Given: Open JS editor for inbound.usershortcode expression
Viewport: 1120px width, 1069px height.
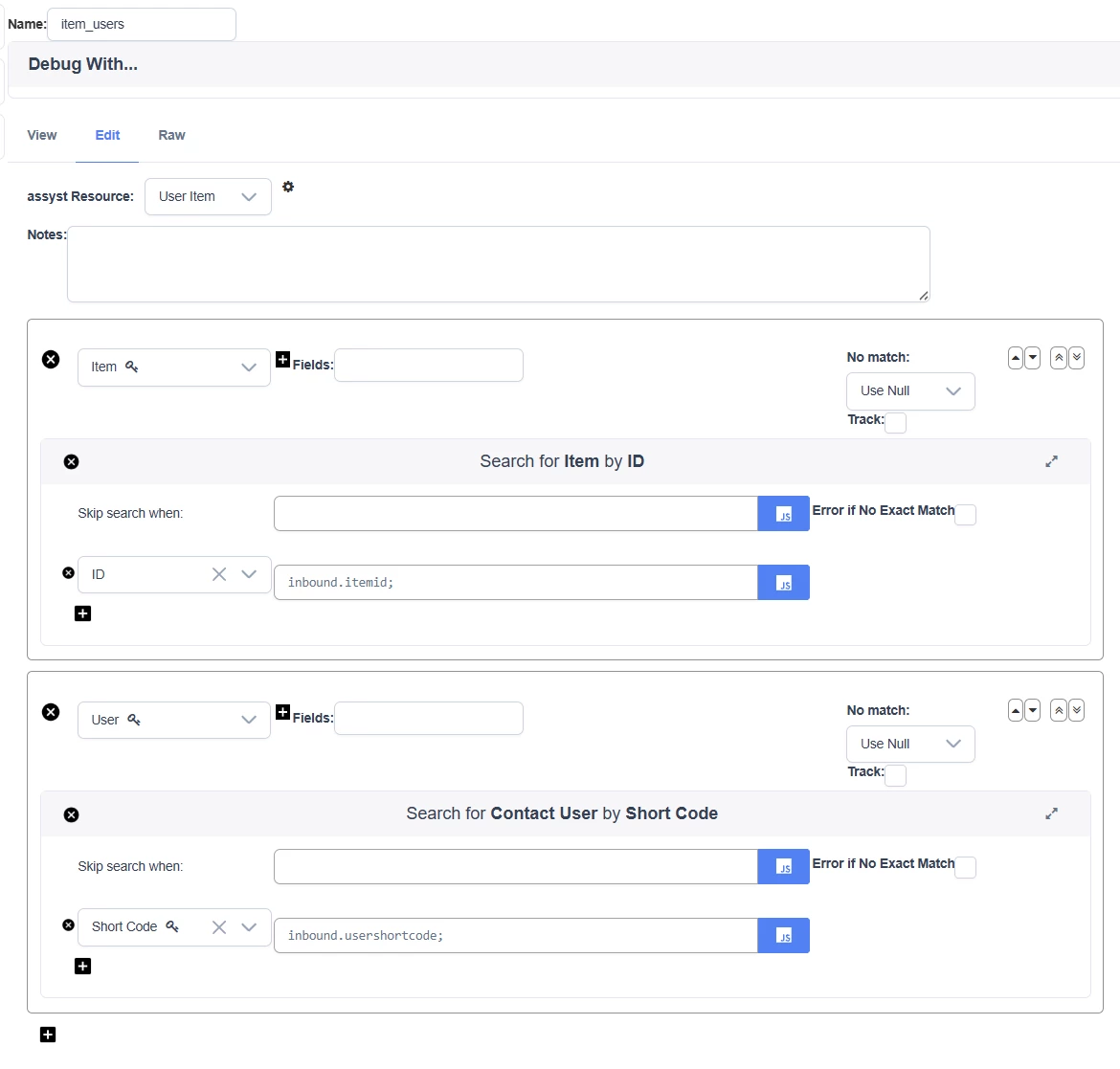Looking at the screenshot, I should (783, 936).
